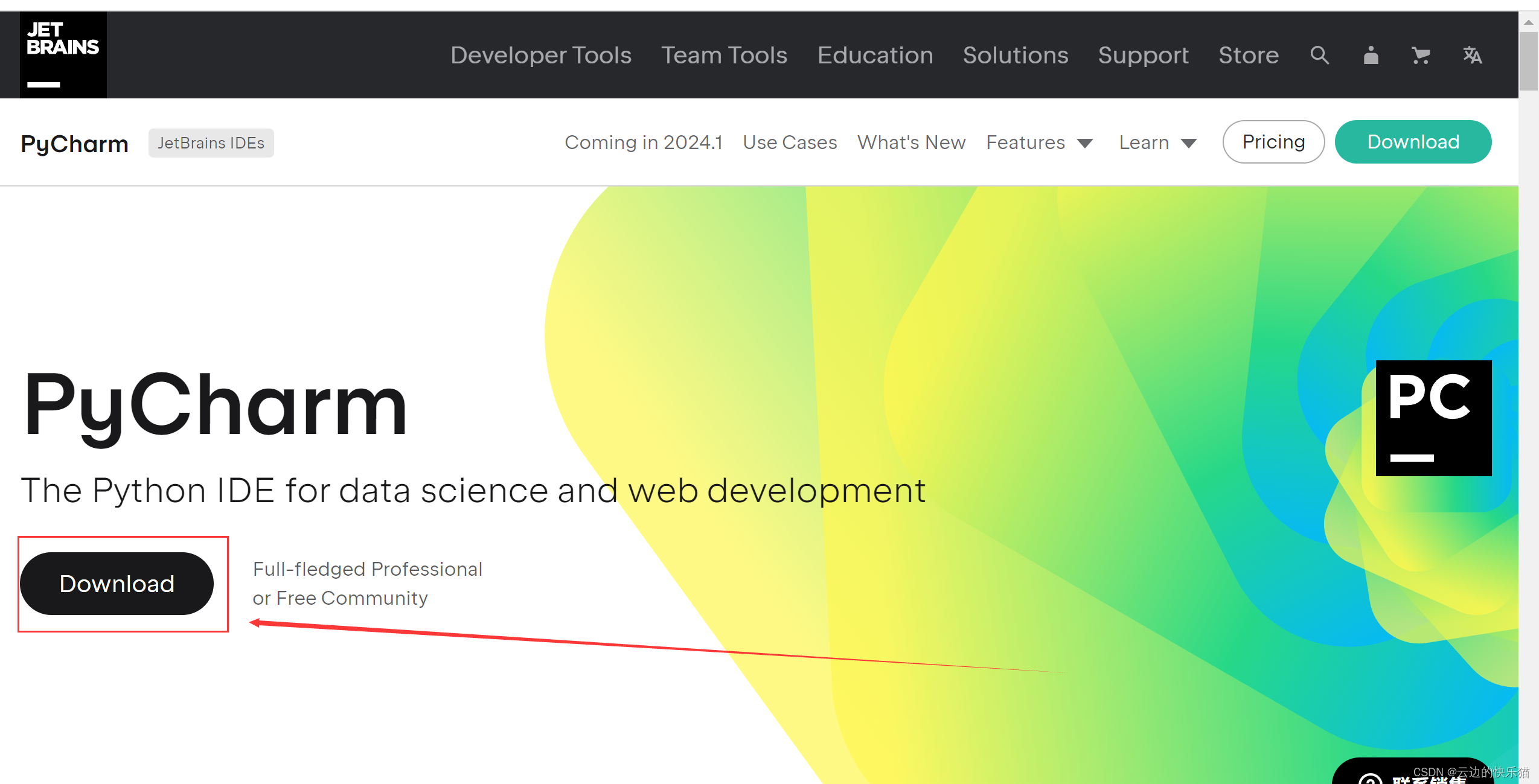The width and height of the screenshot is (1539, 784).
Task: Click the user account icon
Action: click(1371, 56)
